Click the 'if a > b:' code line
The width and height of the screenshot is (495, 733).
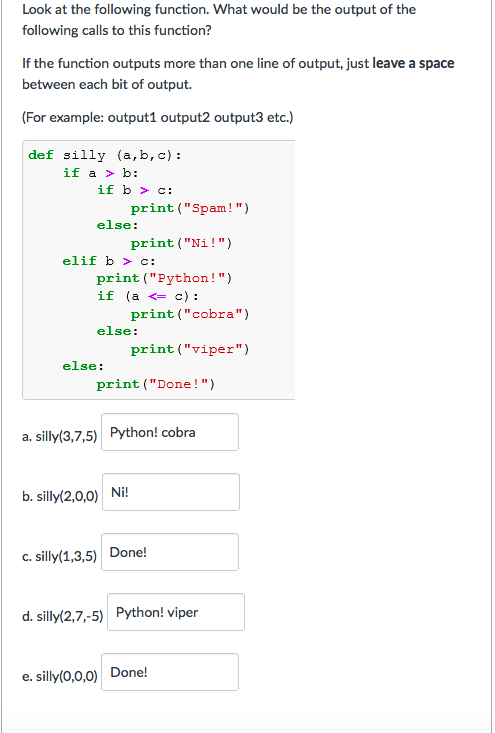point(101,172)
